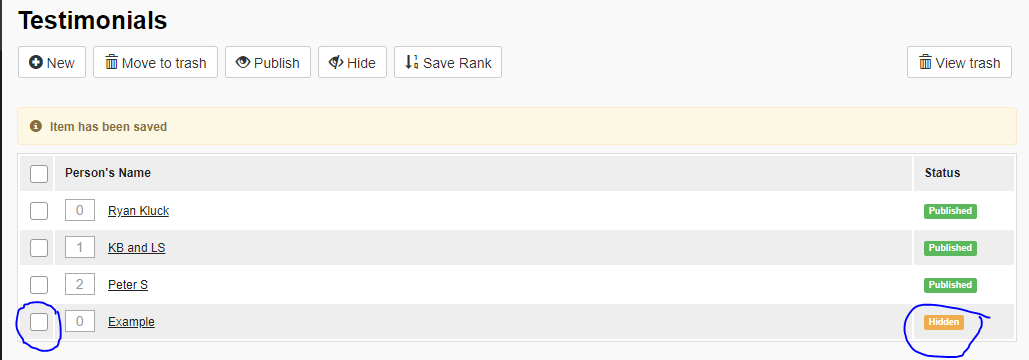
Task: Open the Ryan Kluck testimonial link
Action: pyautogui.click(x=138, y=211)
